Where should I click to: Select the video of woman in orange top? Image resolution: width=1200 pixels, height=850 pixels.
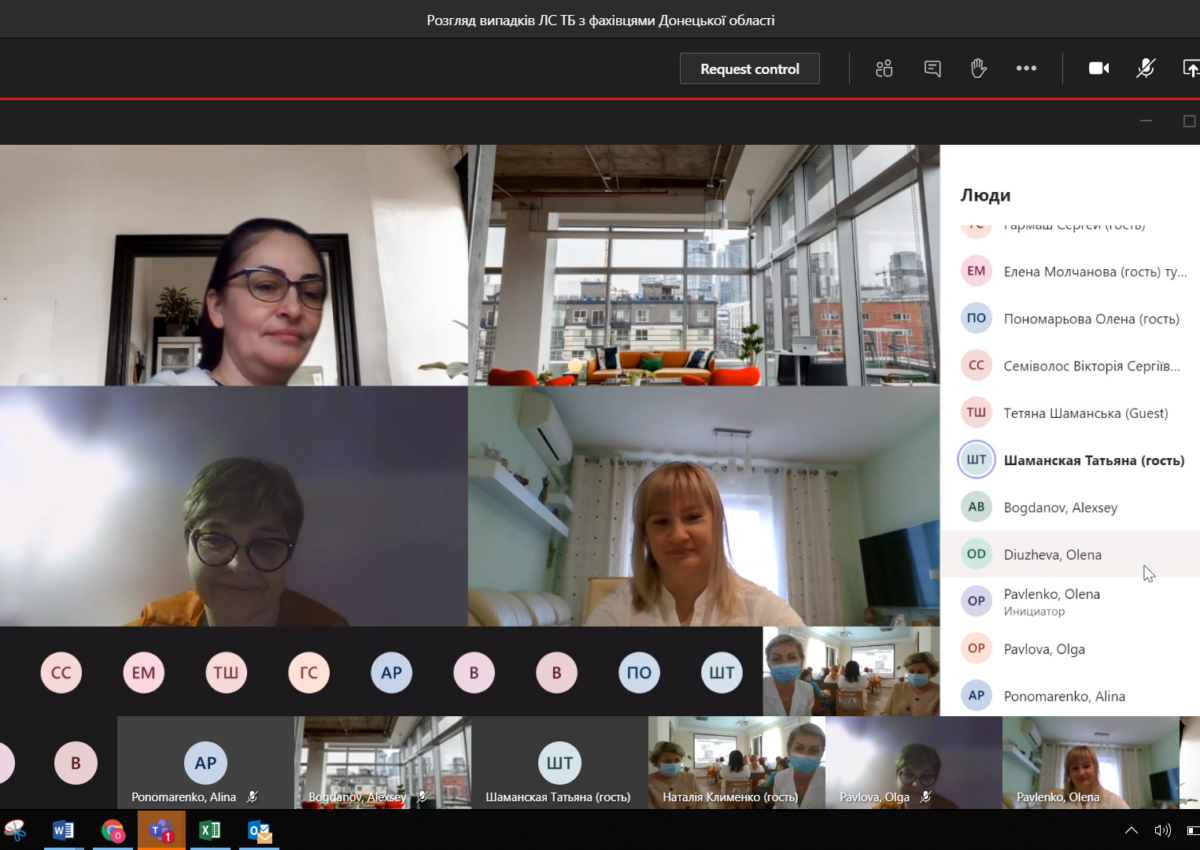pos(233,507)
